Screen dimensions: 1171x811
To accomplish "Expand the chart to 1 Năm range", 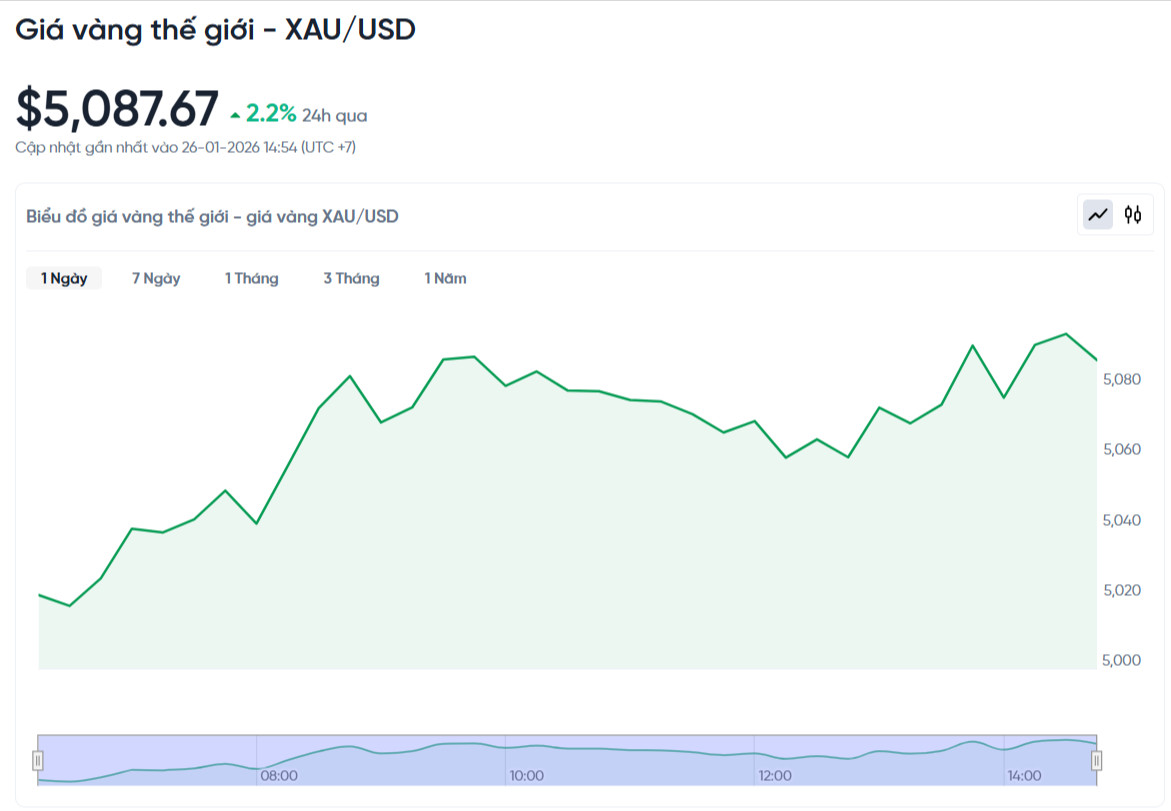I will pyautogui.click(x=445, y=279).
